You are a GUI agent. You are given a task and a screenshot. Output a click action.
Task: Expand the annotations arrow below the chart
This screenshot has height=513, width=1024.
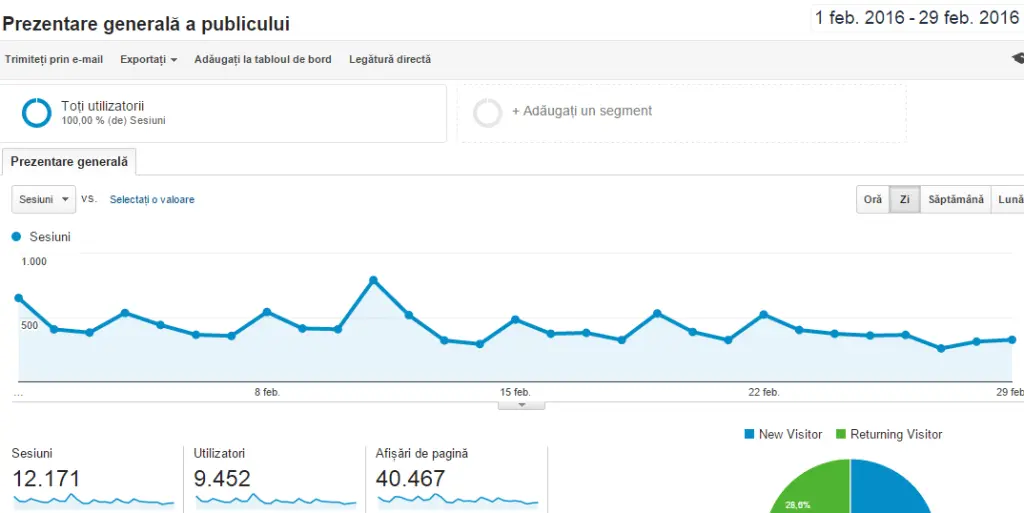[x=521, y=405]
